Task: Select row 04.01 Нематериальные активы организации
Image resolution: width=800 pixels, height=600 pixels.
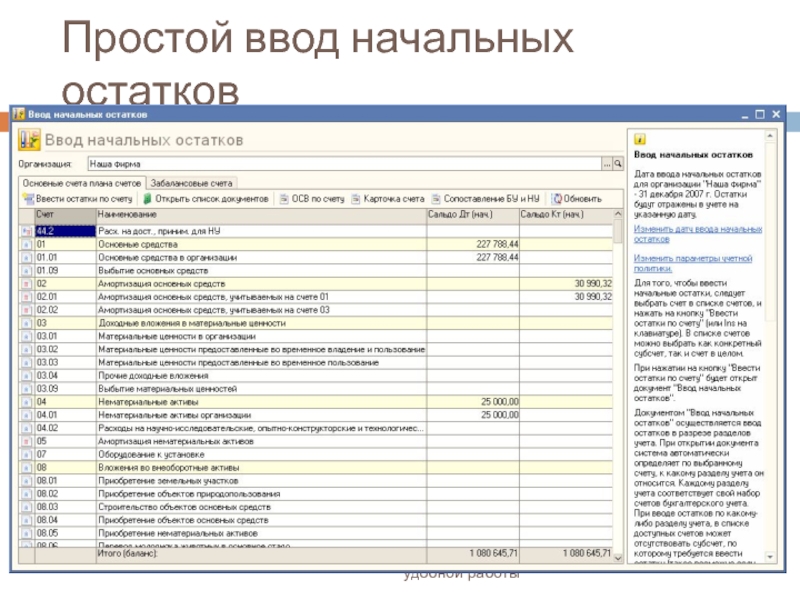Action: click(x=316, y=415)
